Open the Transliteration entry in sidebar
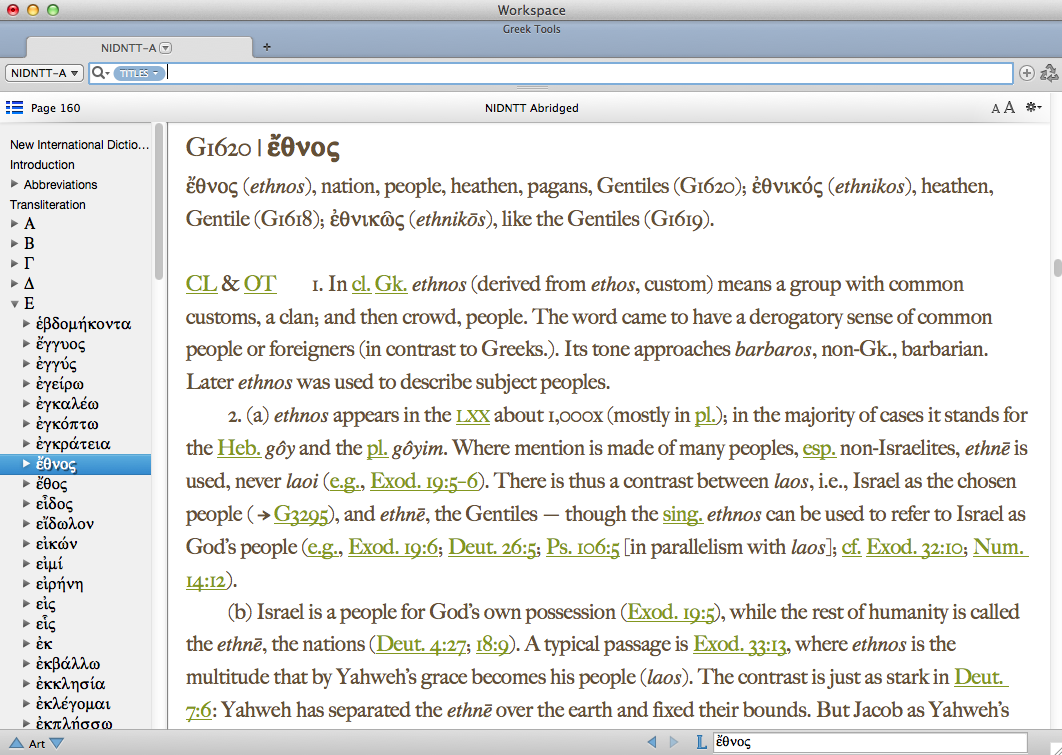 [x=47, y=204]
